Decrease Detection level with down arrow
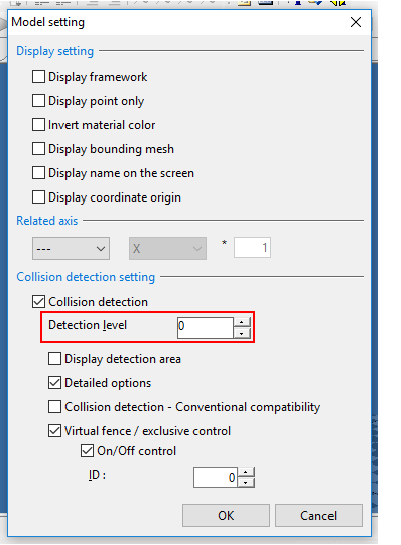 coord(242,333)
